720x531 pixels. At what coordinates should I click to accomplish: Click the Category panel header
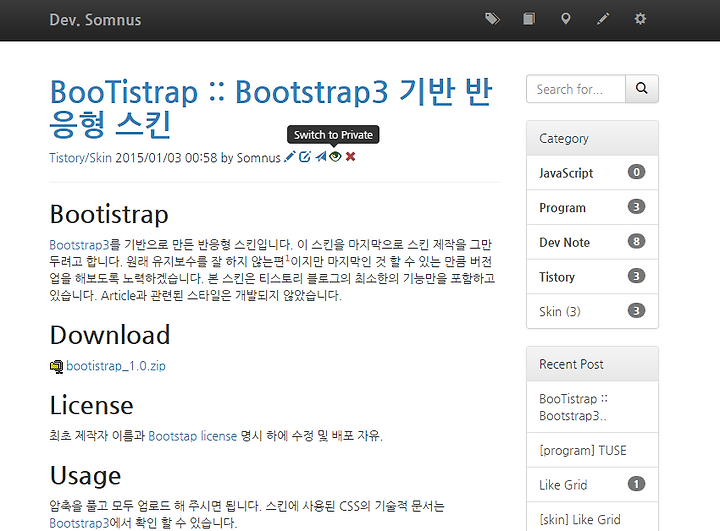(x=592, y=138)
